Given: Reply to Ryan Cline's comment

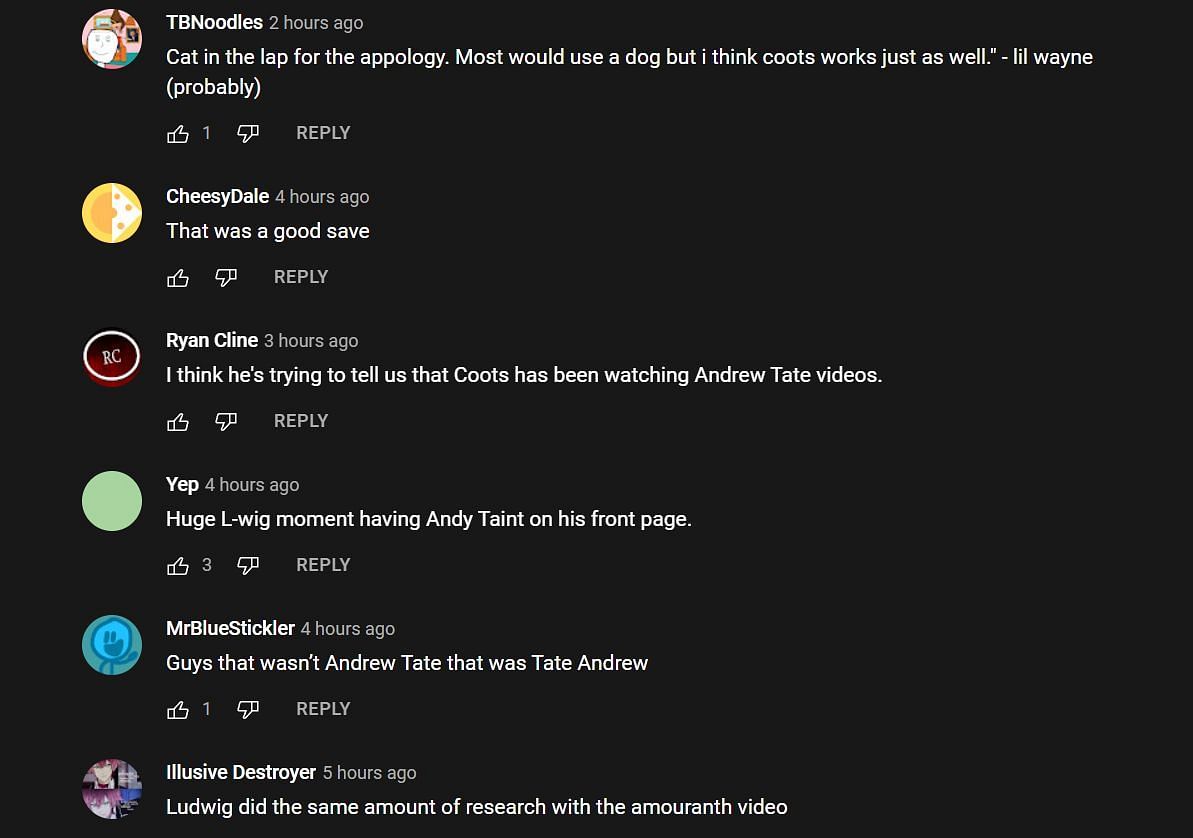Looking at the screenshot, I should [x=301, y=421].
